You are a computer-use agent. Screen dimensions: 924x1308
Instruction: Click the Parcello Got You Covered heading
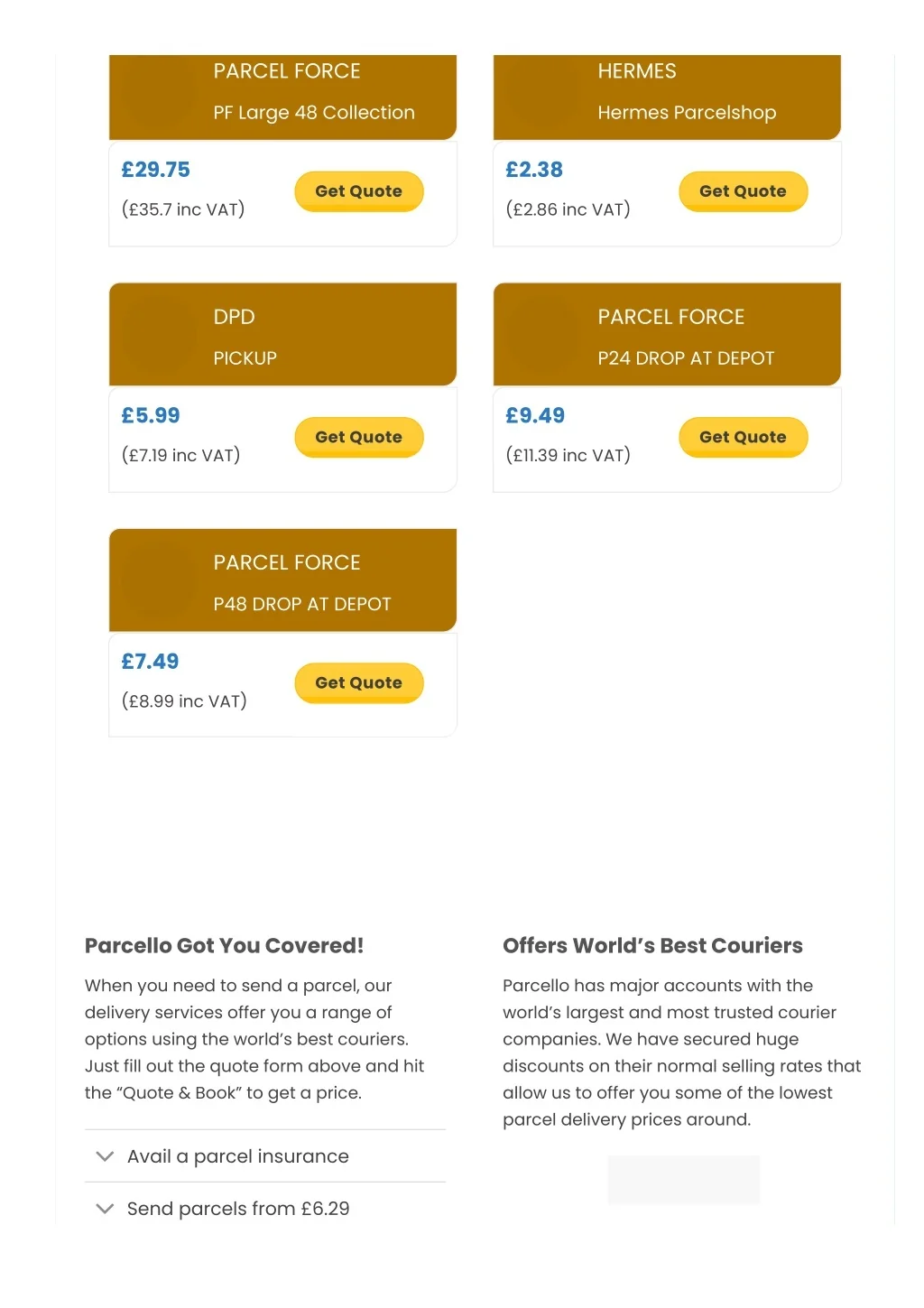point(224,946)
